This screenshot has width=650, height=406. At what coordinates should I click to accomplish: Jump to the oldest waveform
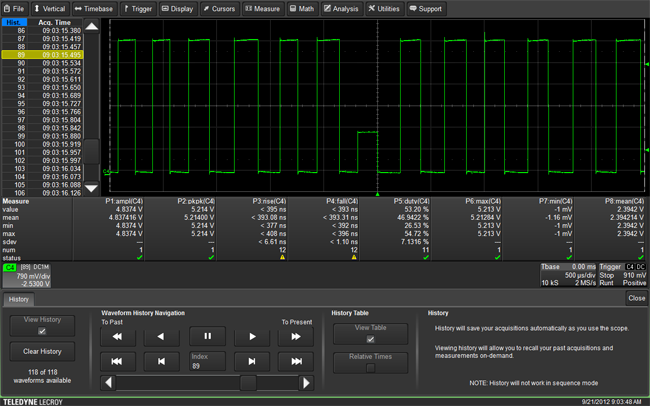[118, 360]
